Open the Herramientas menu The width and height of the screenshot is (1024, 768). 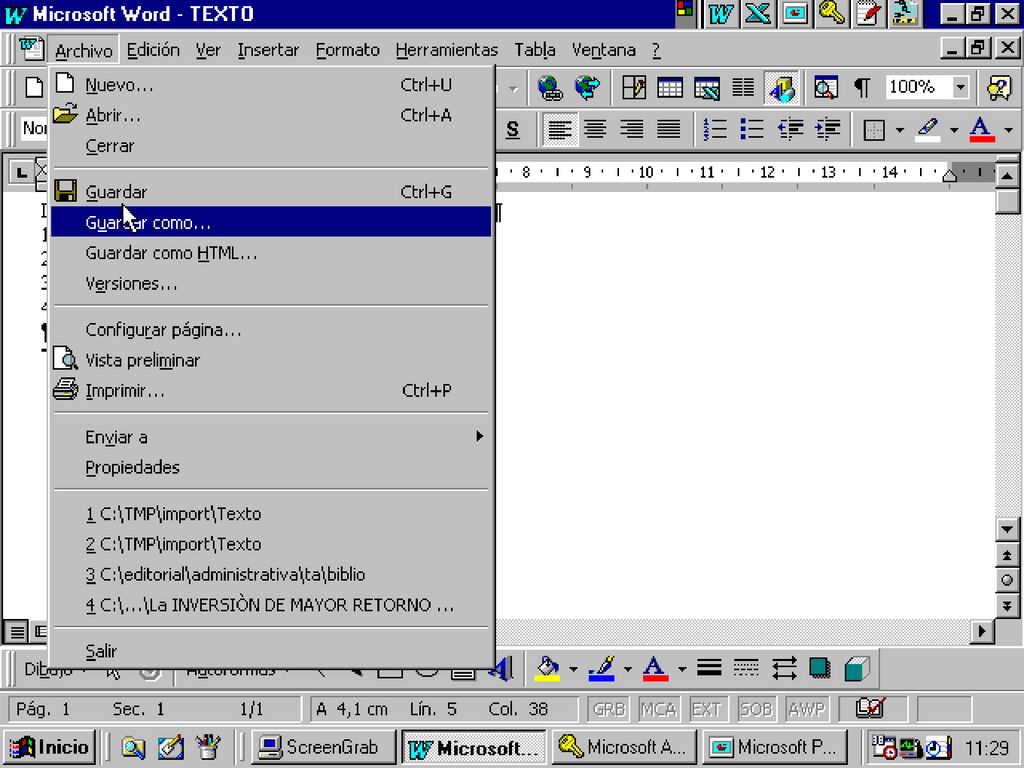(x=447, y=50)
